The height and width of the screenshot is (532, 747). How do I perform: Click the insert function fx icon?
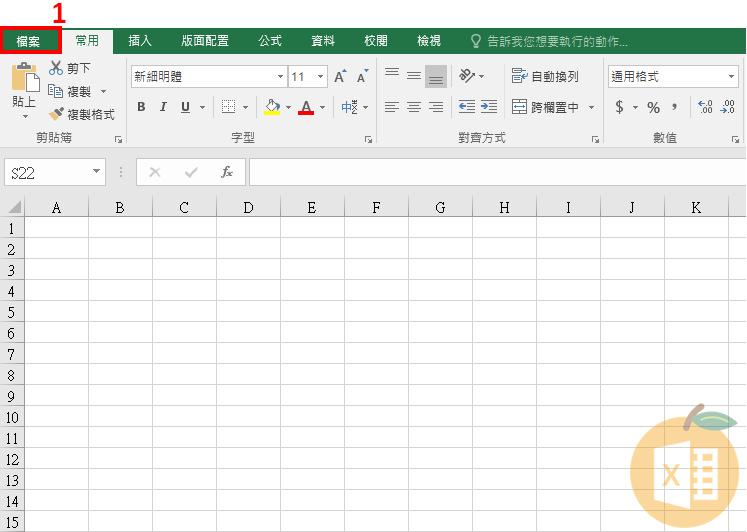point(227,172)
